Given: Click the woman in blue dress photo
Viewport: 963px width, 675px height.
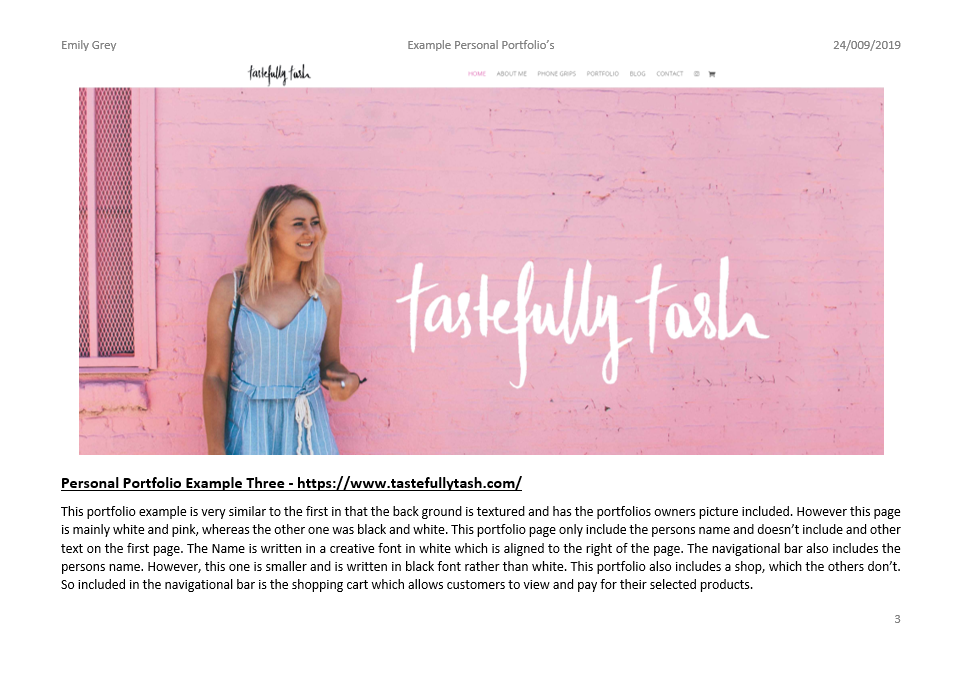Looking at the screenshot, I should coord(283,319).
